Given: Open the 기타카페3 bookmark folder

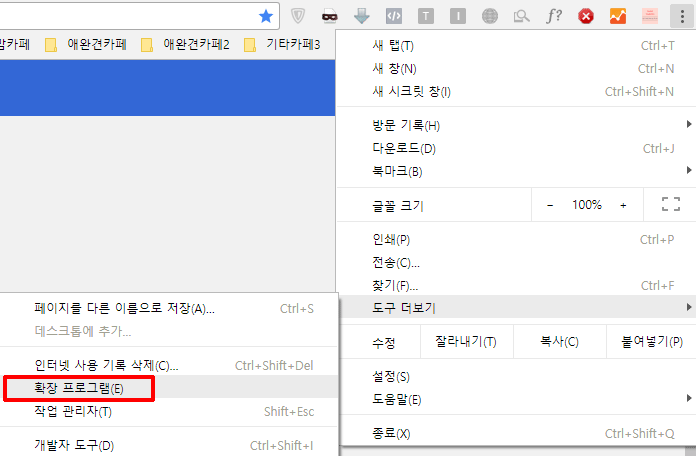Looking at the screenshot, I should coord(282,44).
